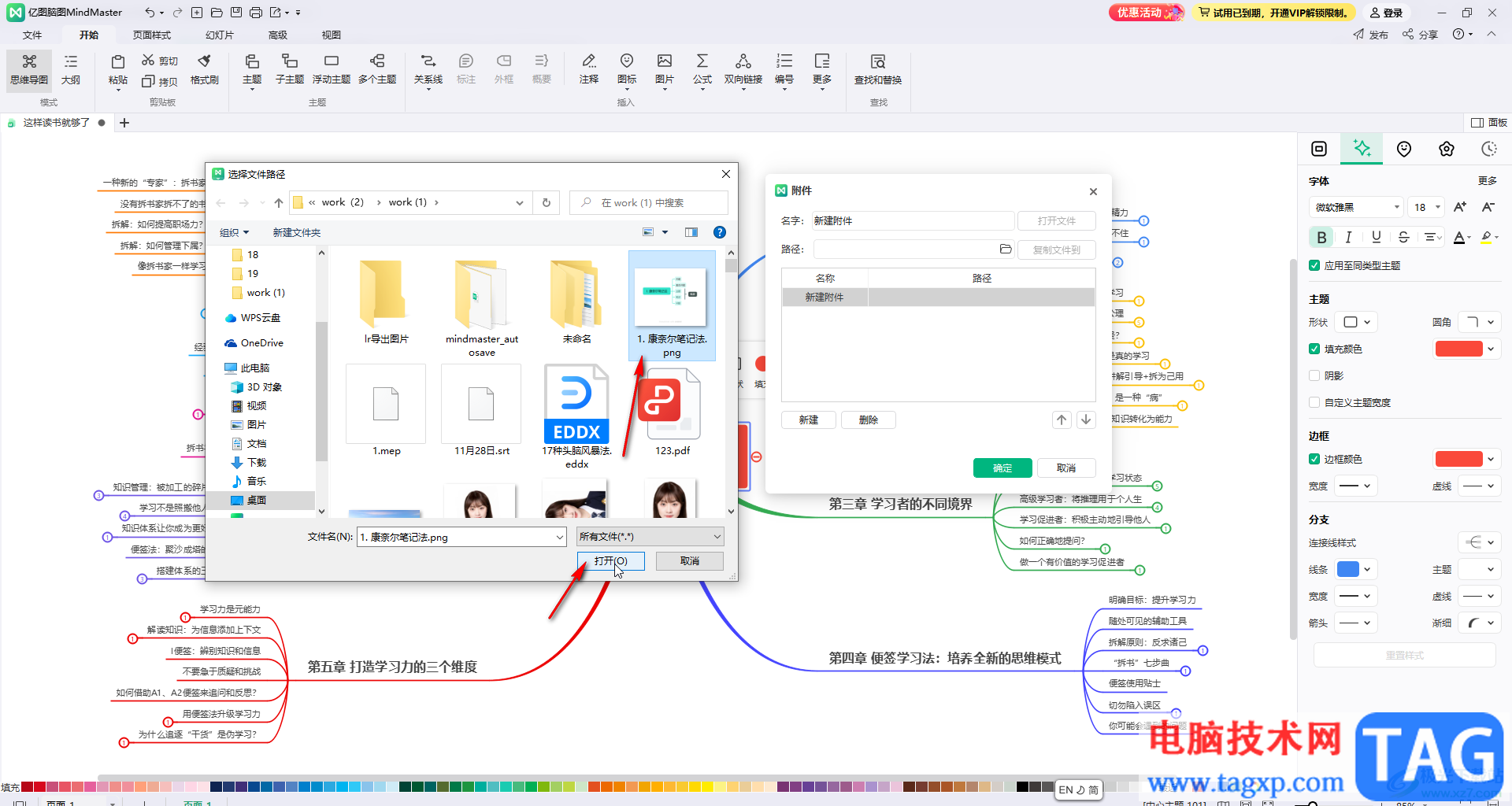Insert a 子主题 subtopic
This screenshot has width=1512, height=806.
click(x=290, y=69)
